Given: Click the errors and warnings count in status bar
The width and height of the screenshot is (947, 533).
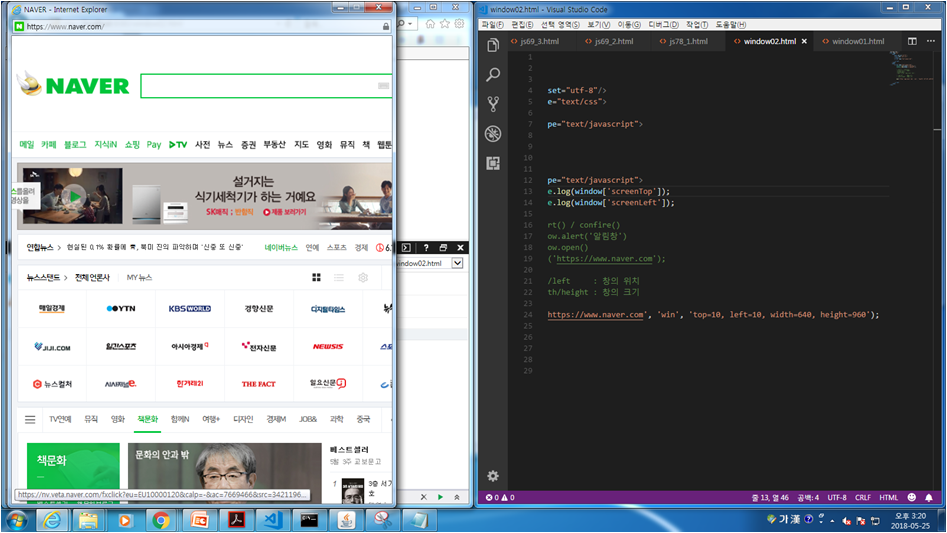Looking at the screenshot, I should [500, 497].
